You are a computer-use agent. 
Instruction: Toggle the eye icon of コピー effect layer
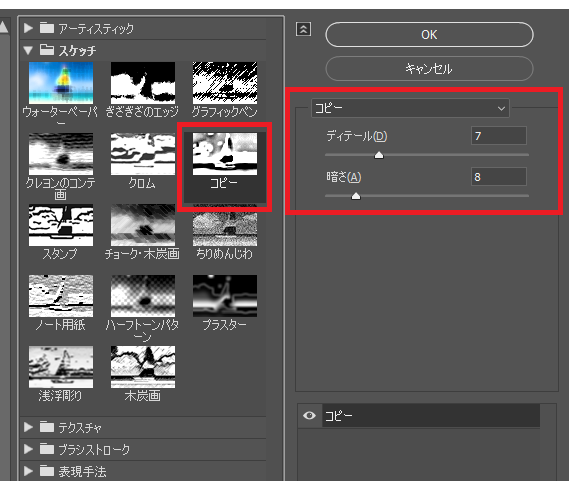(309, 415)
